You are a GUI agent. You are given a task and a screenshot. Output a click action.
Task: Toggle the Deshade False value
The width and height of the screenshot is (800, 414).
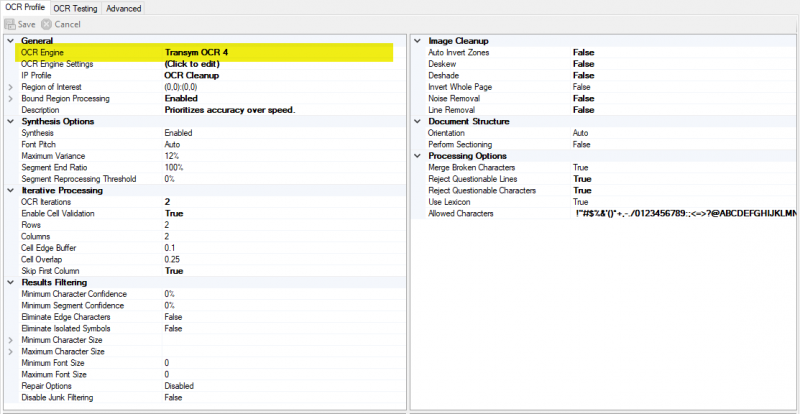583,76
